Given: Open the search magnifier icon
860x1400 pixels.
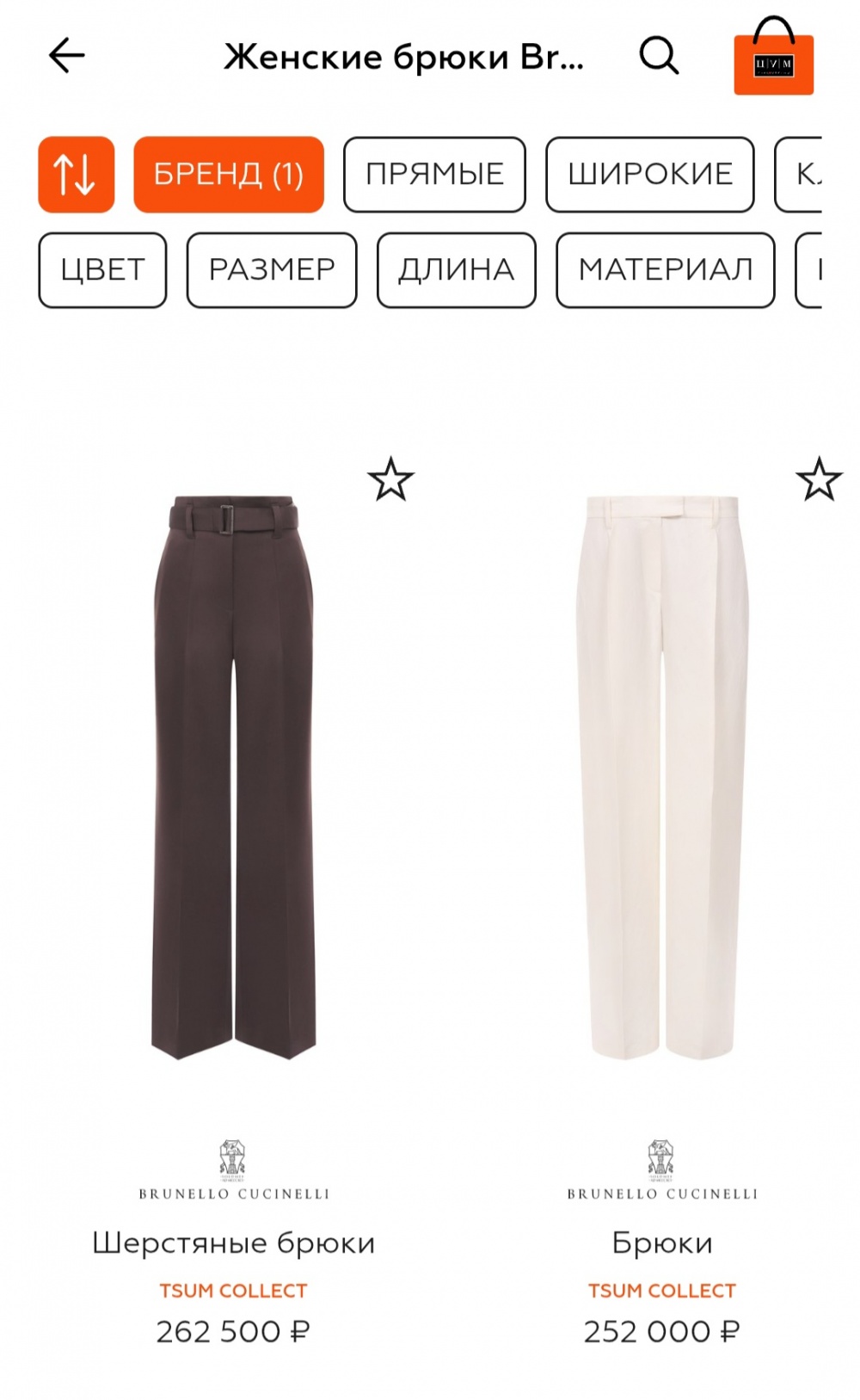Looking at the screenshot, I should (x=660, y=56).
